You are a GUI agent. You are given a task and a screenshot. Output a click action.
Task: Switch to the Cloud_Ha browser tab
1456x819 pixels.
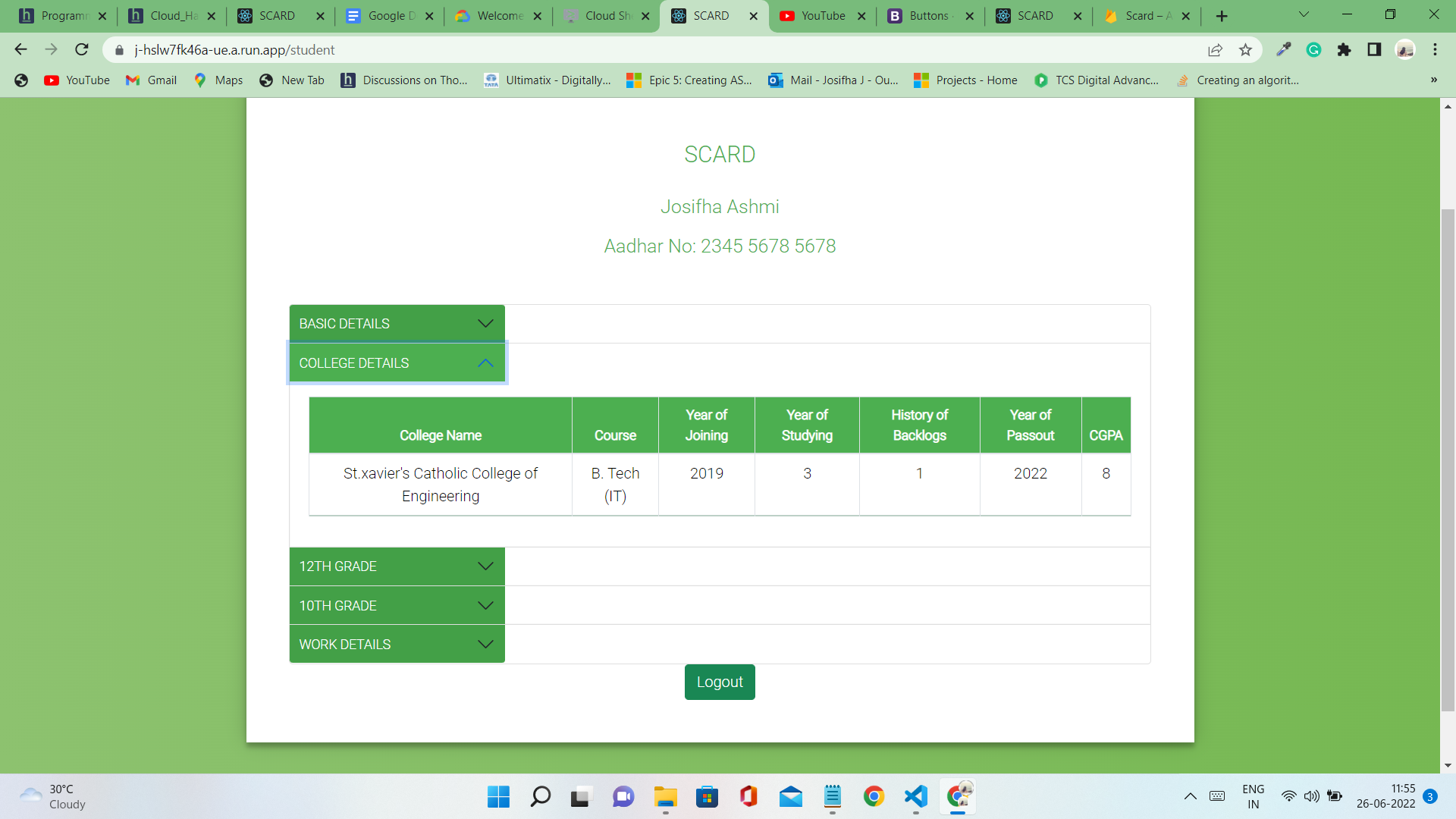point(173,16)
